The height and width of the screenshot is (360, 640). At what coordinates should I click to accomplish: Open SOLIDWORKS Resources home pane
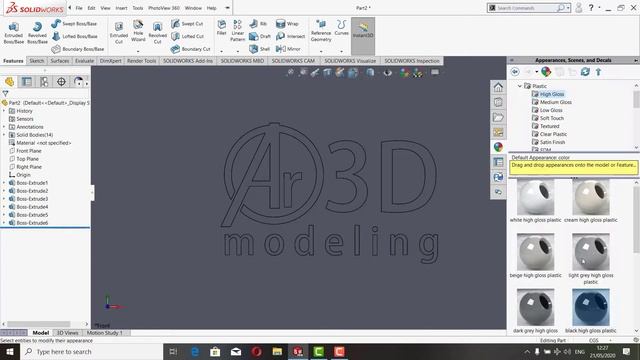(498, 87)
